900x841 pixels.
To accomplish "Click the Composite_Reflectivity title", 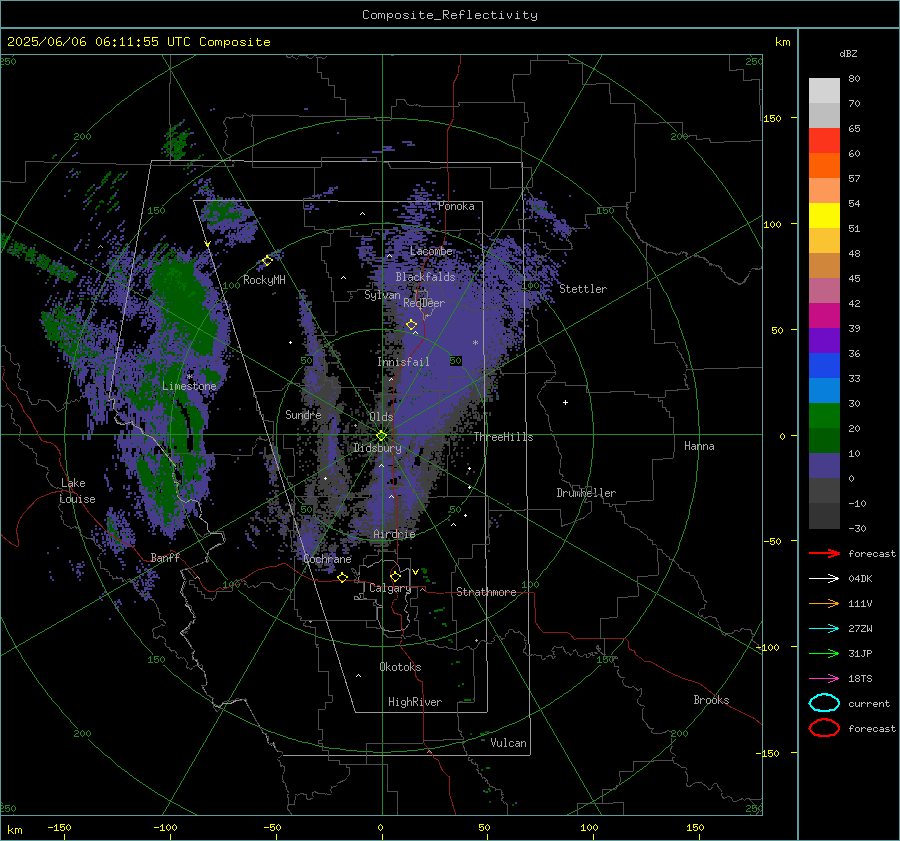I will [x=449, y=15].
